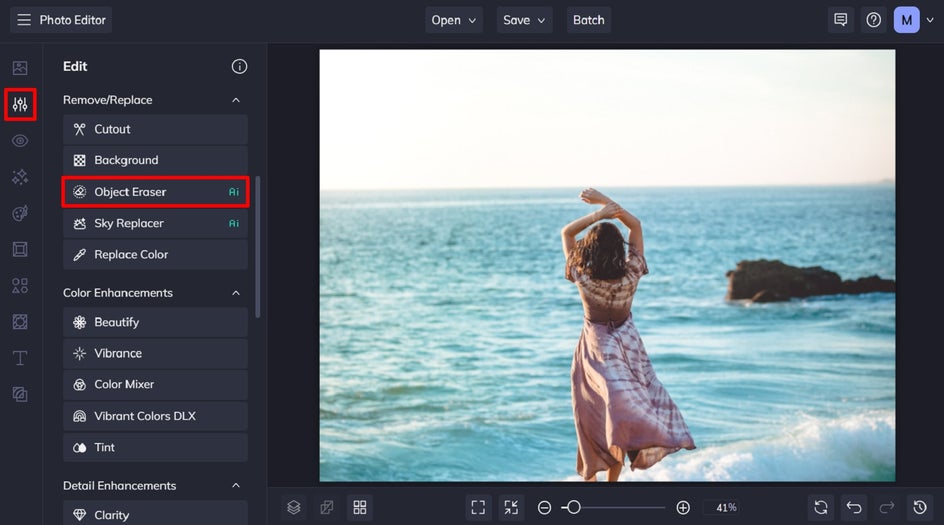Image resolution: width=944 pixels, height=525 pixels.
Task: Click the fit-to-screen icon
Action: click(478, 508)
